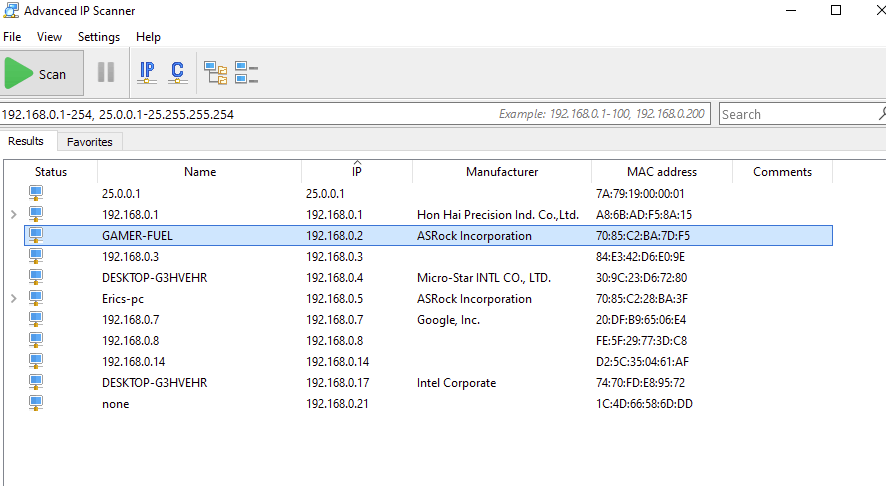
Task: Click IP cell 192.168.0.2
Action: (335, 236)
